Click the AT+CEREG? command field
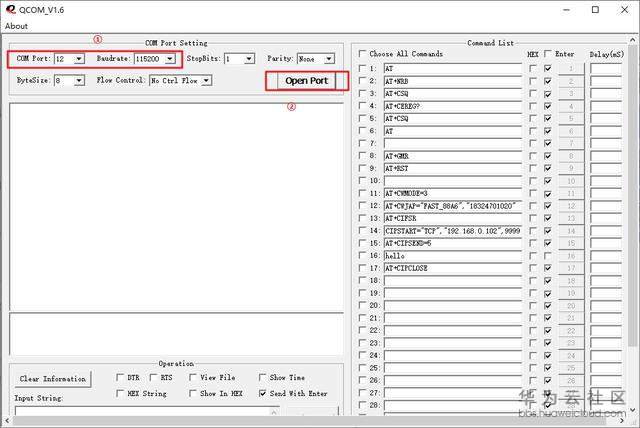Viewport: 640px width, 428px height. [453, 106]
